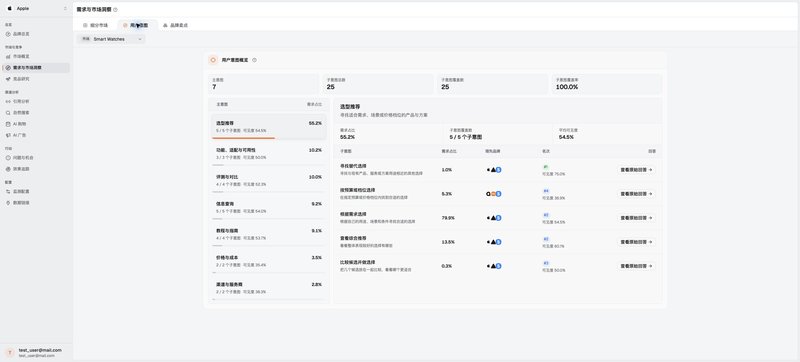
Task: Click leading brand icons in 比较候选并做选择 row
Action: (x=494, y=266)
